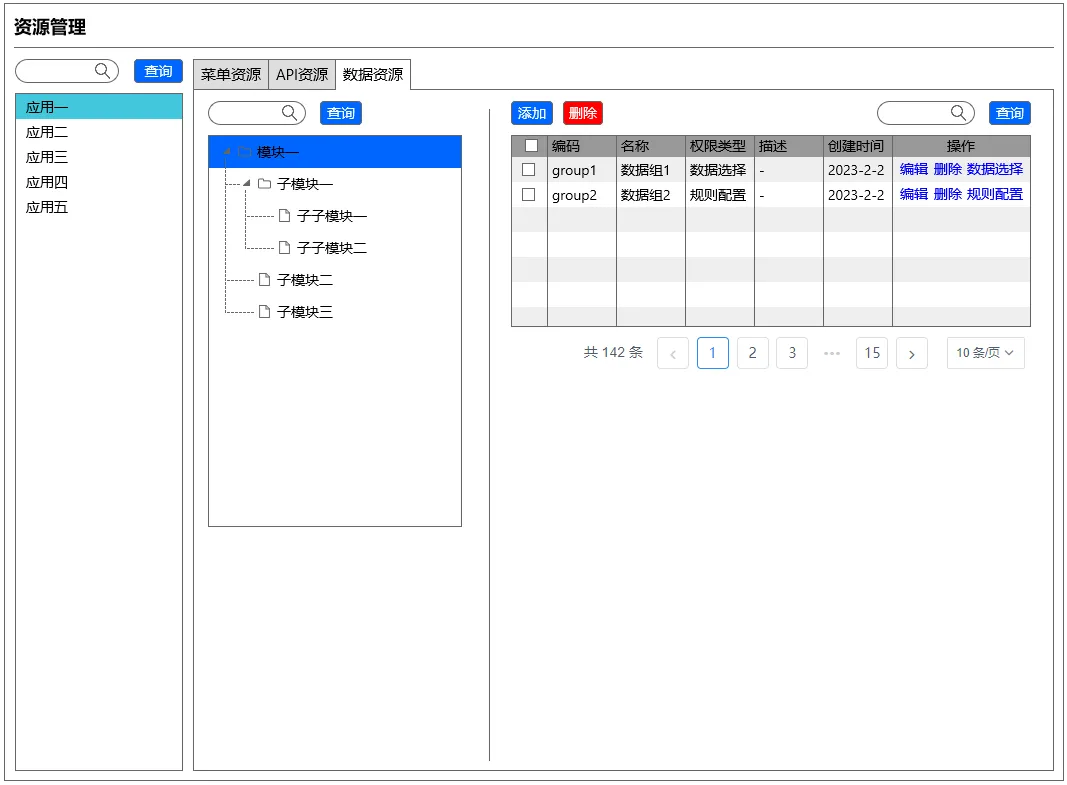The height and width of the screenshot is (785, 1067).
Task: Click folder icon beside 子模块一
Action: (265, 184)
